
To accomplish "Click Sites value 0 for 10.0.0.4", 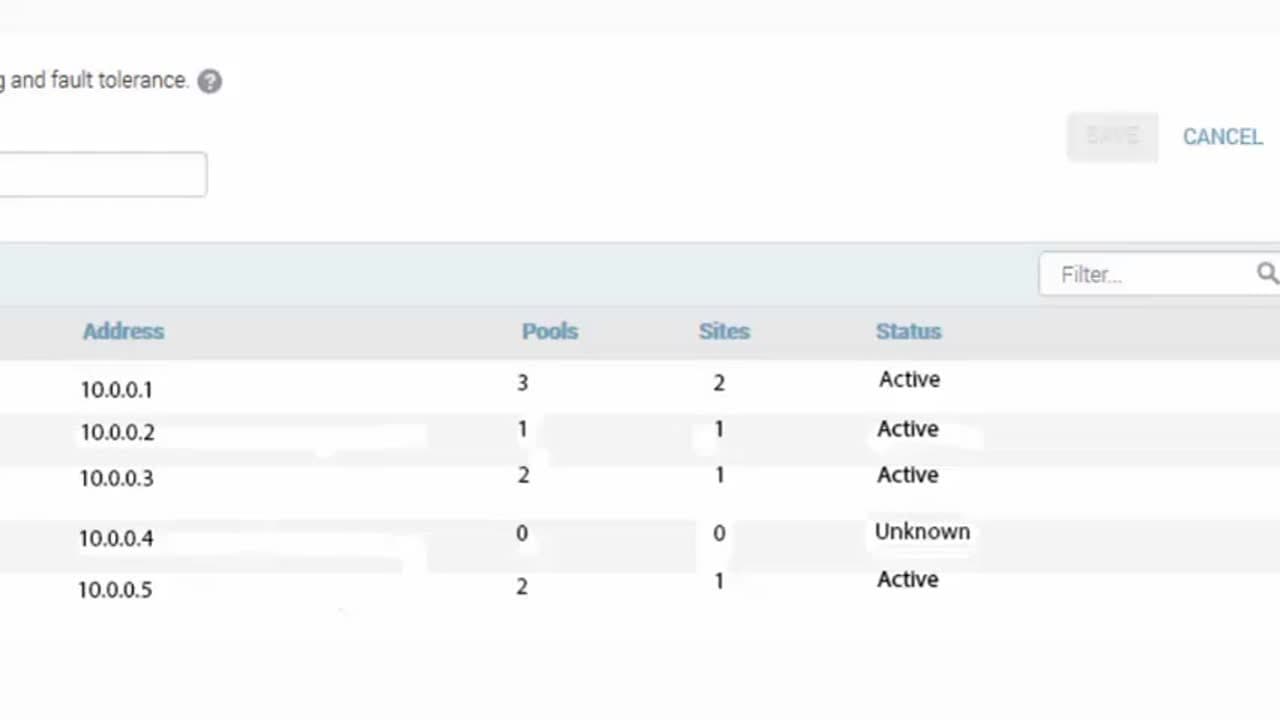I will point(718,534).
